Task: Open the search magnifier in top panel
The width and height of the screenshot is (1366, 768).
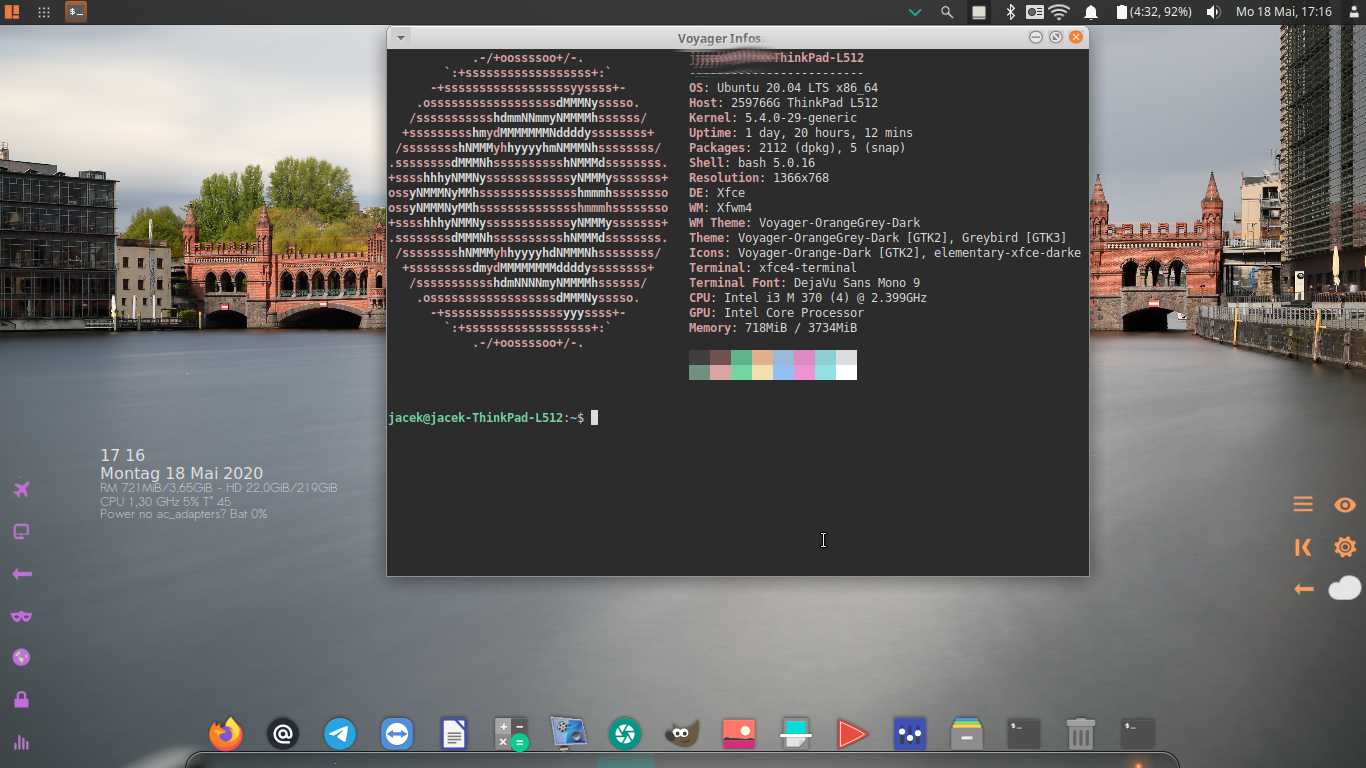Action: pyautogui.click(x=947, y=12)
